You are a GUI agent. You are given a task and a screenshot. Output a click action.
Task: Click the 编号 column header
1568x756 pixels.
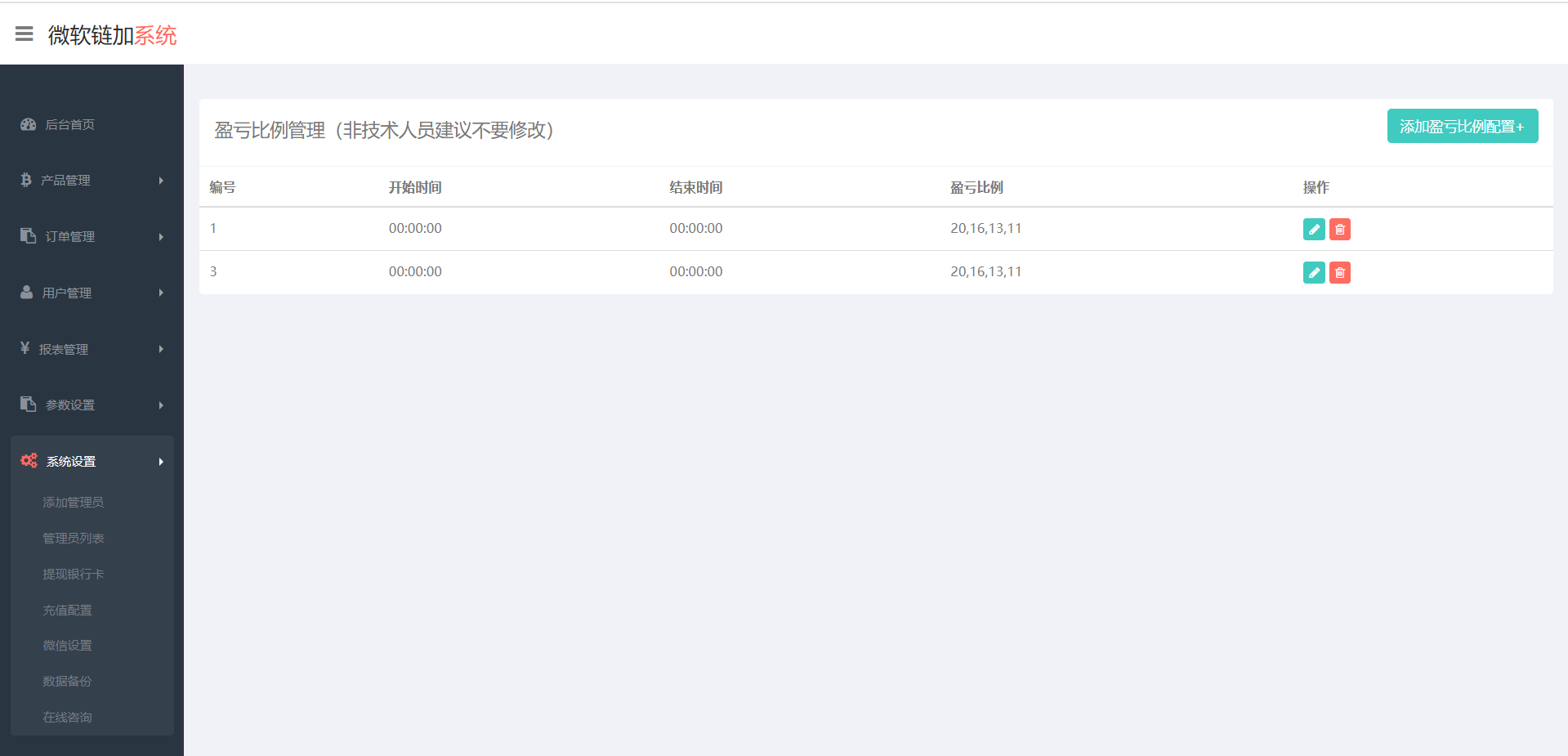pos(222,187)
